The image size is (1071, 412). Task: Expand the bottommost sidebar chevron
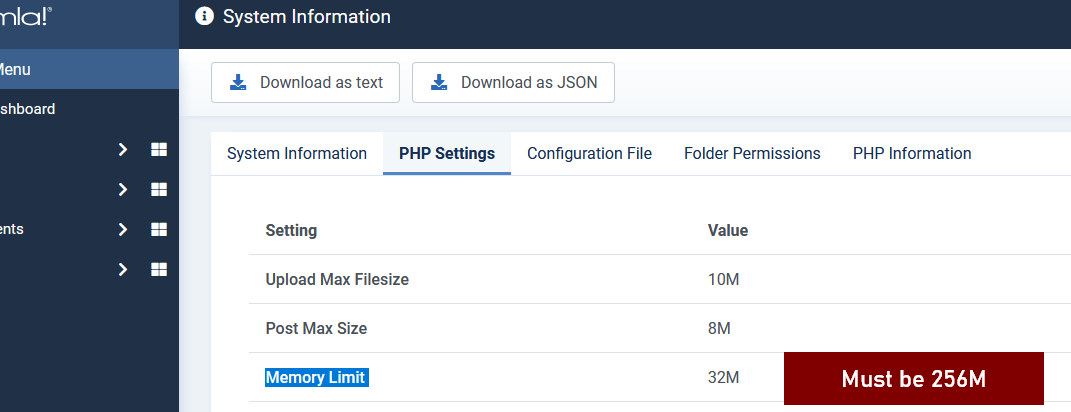click(x=123, y=269)
